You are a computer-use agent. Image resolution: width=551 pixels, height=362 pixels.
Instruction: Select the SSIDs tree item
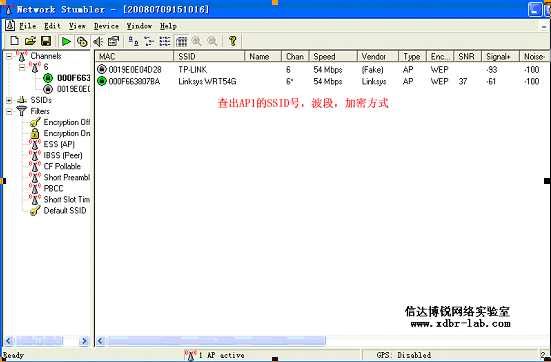tap(41, 100)
